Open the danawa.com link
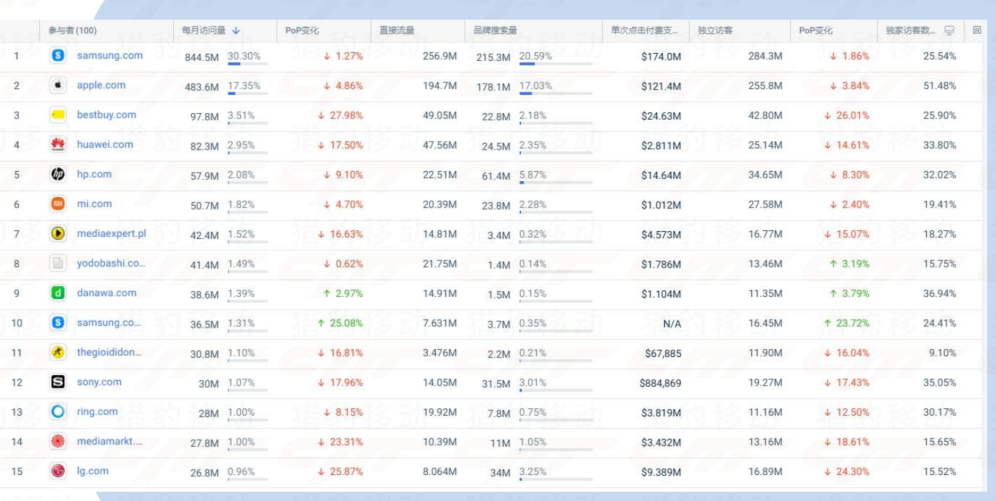Viewport: 996px width, 501px height. pyautogui.click(x=107, y=293)
